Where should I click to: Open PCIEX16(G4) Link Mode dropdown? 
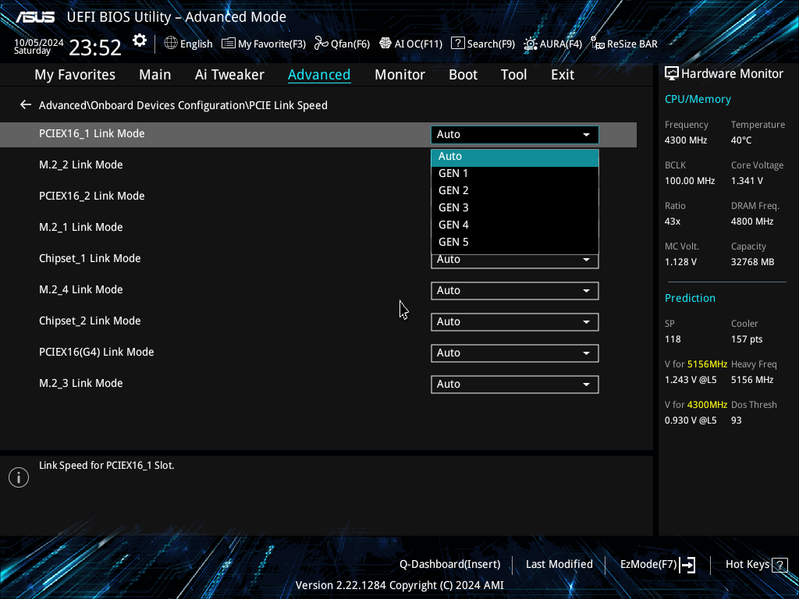(x=515, y=353)
